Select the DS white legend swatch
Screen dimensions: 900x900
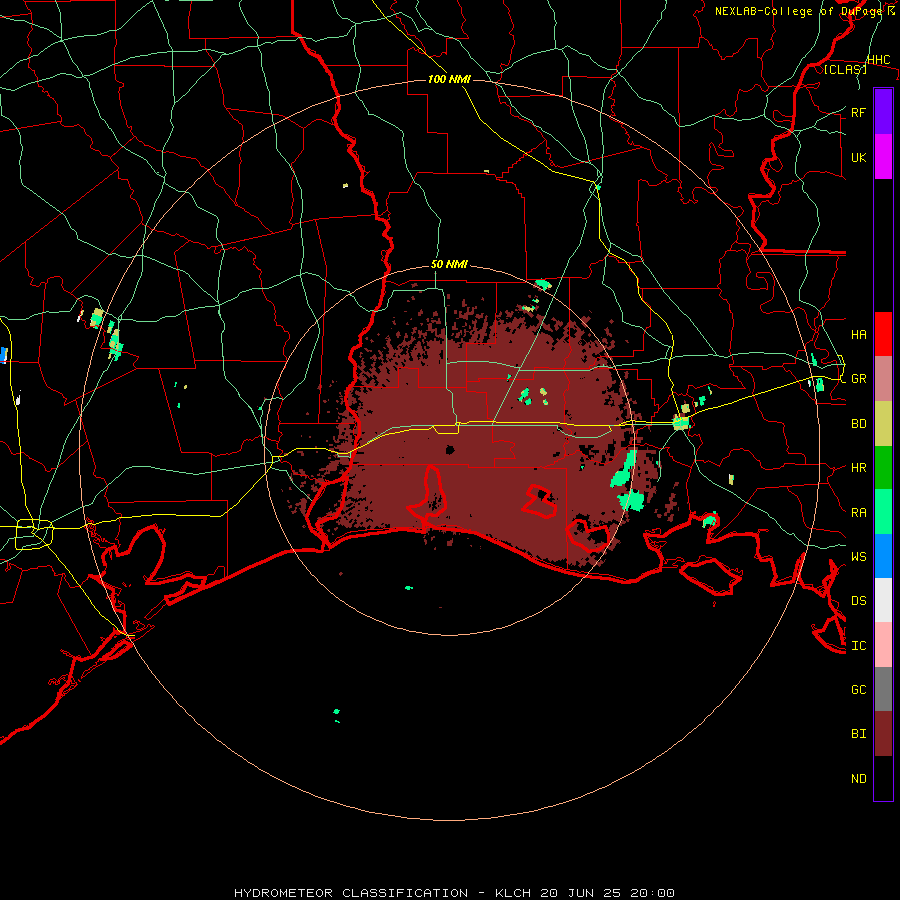click(883, 600)
